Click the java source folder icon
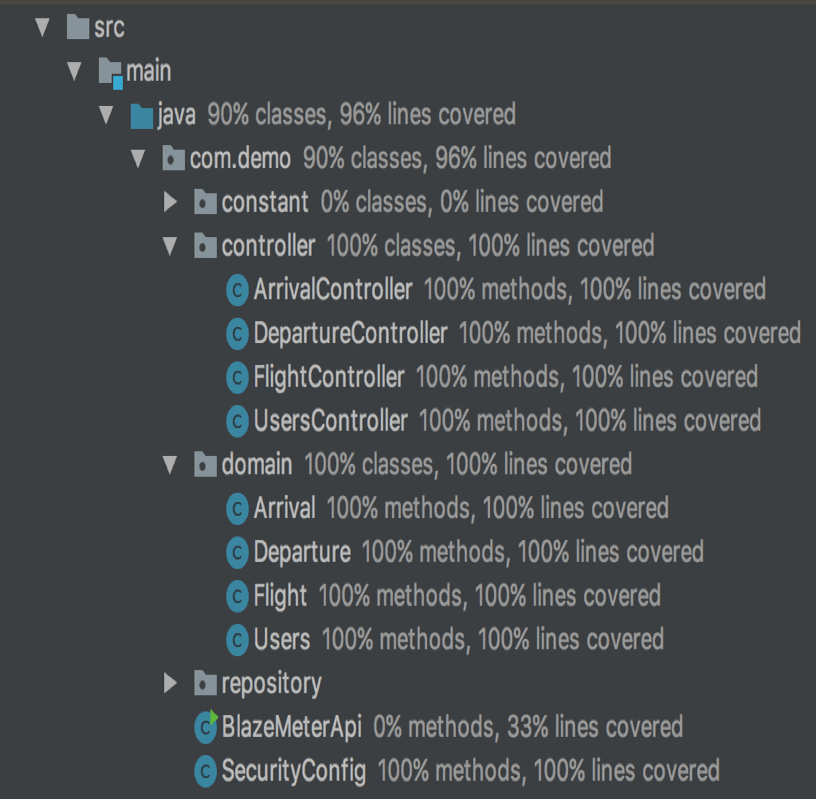 coord(141,116)
